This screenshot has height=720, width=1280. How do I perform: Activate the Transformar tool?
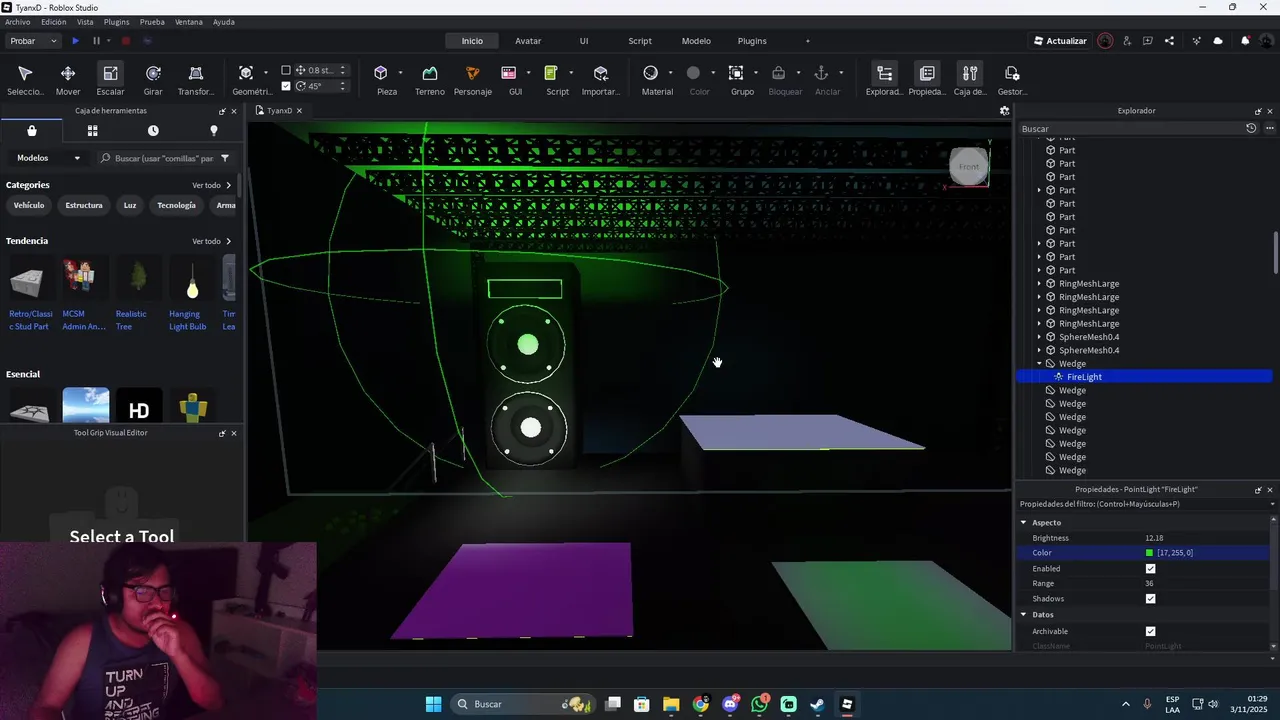coord(196,79)
